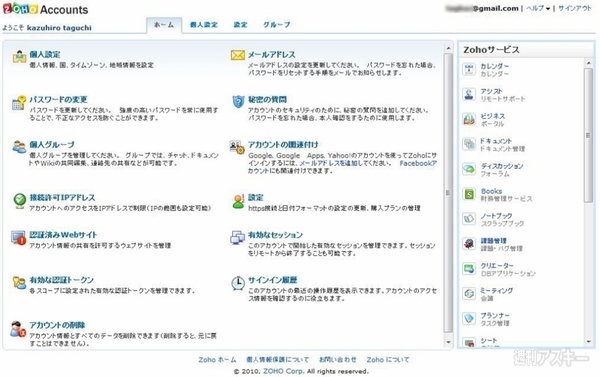The width and height of the screenshot is (600, 377).
Task: Click the お問い合わせ footer link
Action: pyautogui.click(x=338, y=360)
